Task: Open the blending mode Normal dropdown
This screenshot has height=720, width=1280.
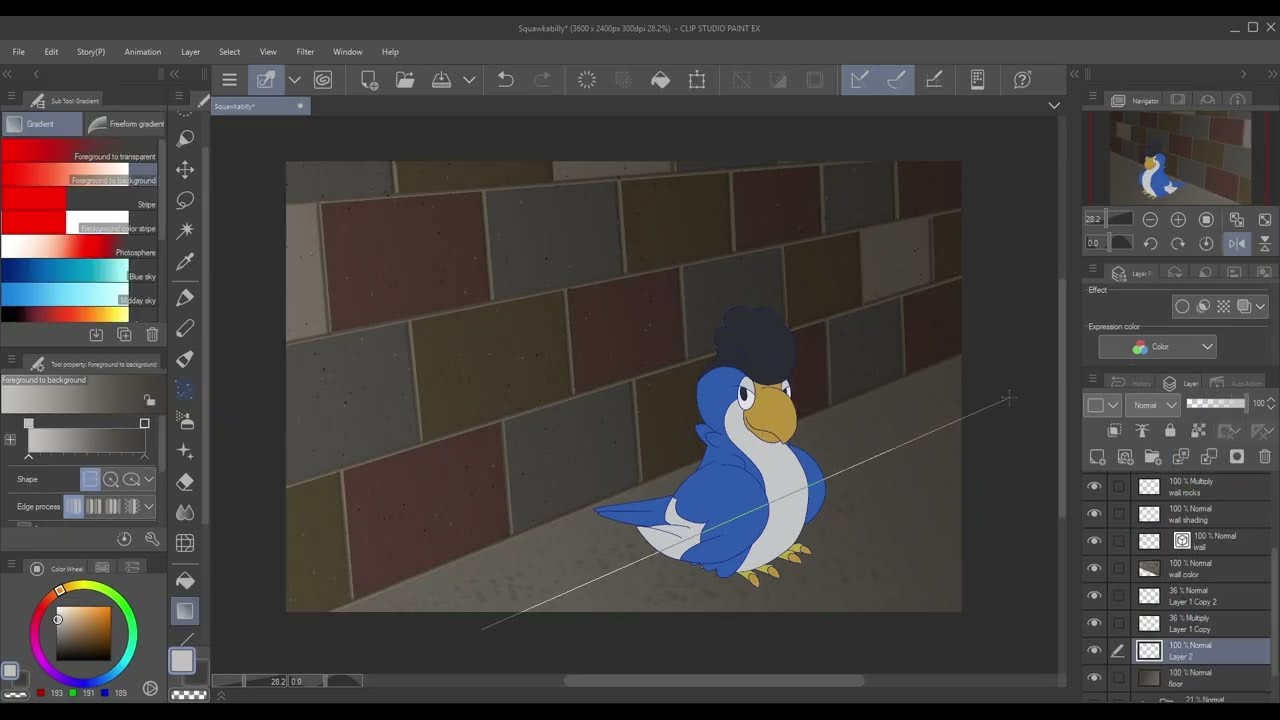Action: [x=1153, y=404]
